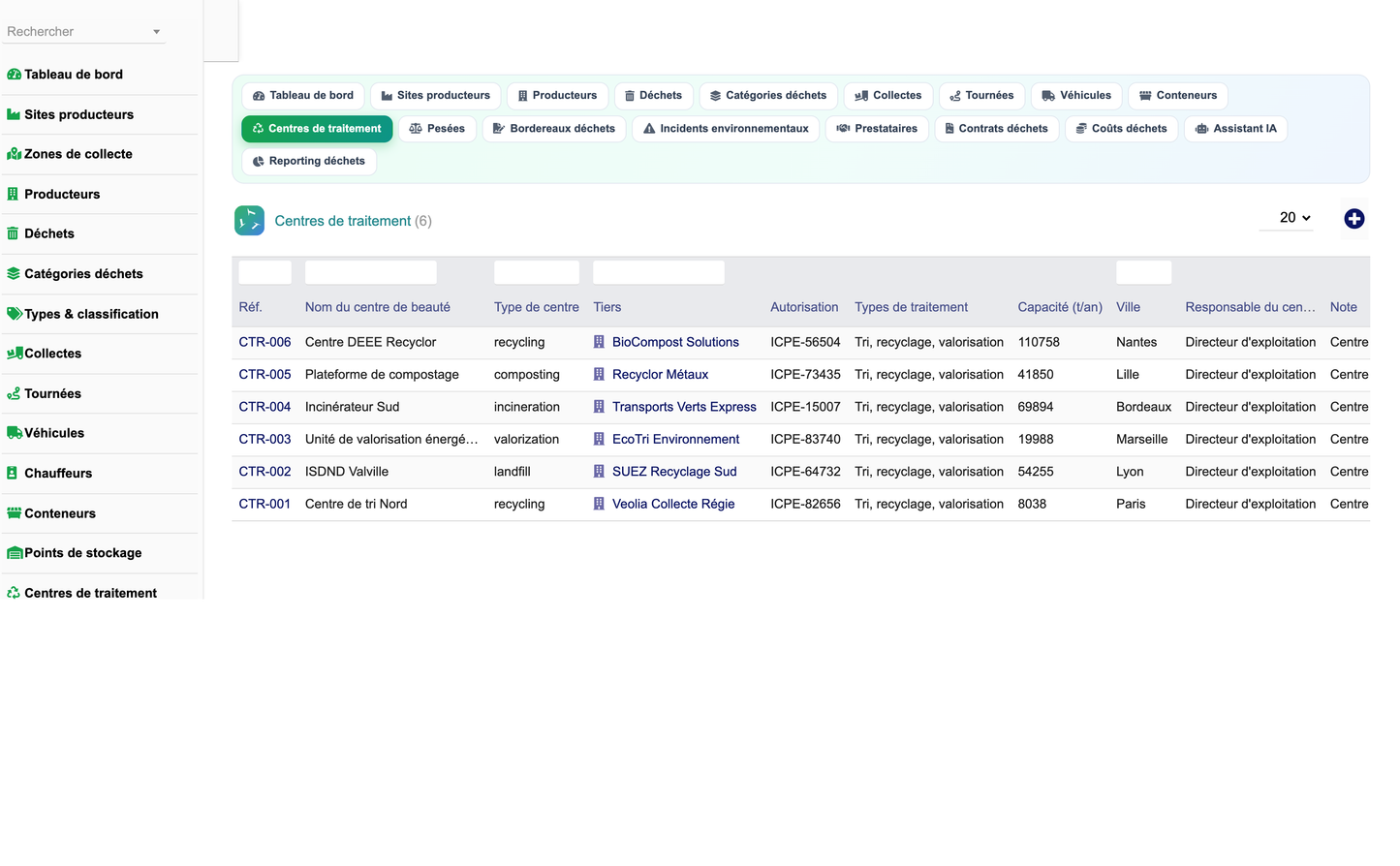Click the company icon next to Recyclor Métaux
The width and height of the screenshot is (1400, 866).
point(599,375)
